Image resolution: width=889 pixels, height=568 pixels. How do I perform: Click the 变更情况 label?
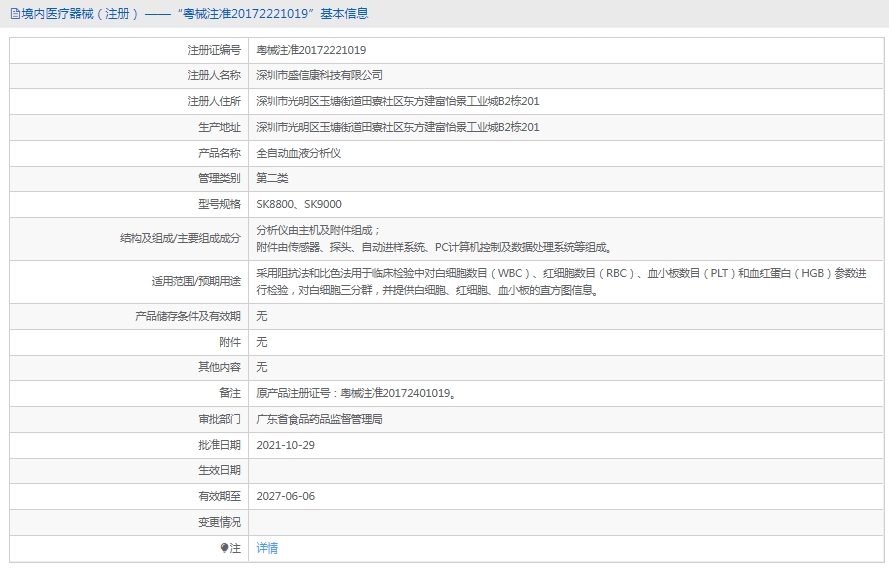219,522
